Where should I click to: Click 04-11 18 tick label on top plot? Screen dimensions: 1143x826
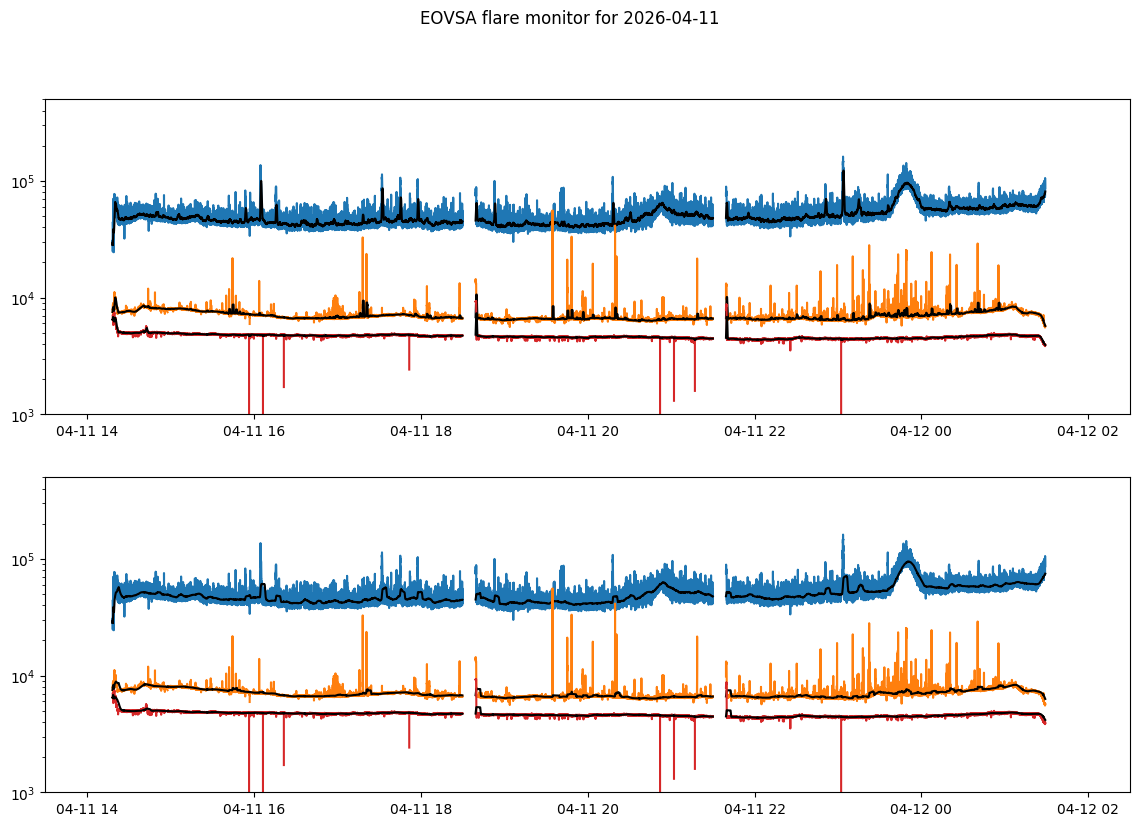point(421,432)
